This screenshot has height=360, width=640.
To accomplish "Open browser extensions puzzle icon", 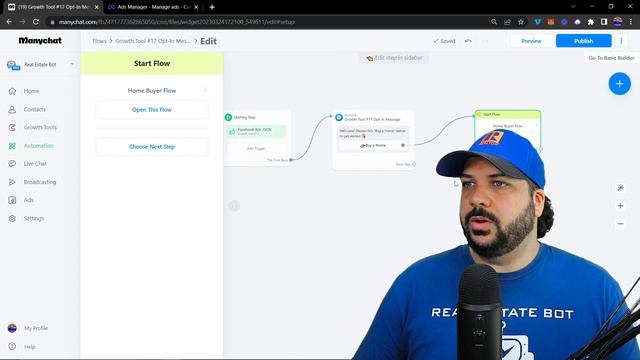I will click(x=591, y=22).
